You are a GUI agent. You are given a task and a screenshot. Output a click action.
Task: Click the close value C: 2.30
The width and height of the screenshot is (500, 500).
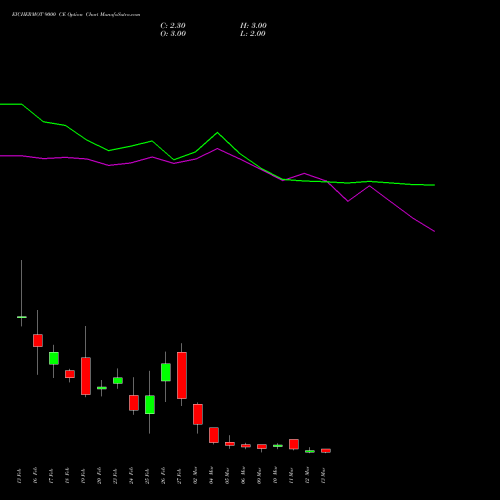click(x=173, y=26)
